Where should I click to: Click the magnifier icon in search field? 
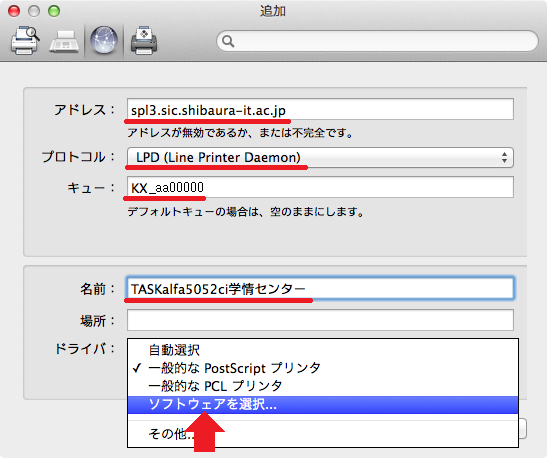point(228,41)
